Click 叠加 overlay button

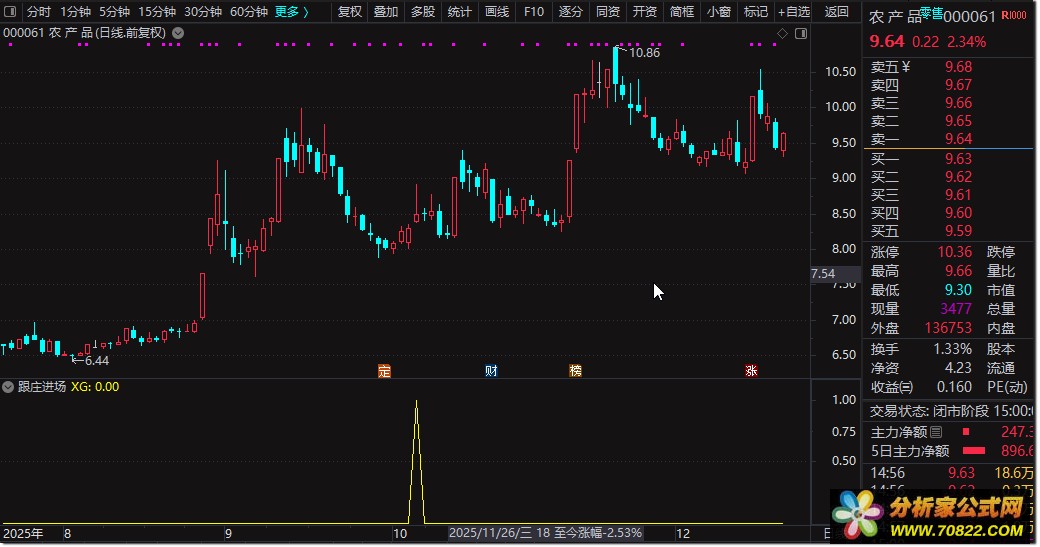385,11
